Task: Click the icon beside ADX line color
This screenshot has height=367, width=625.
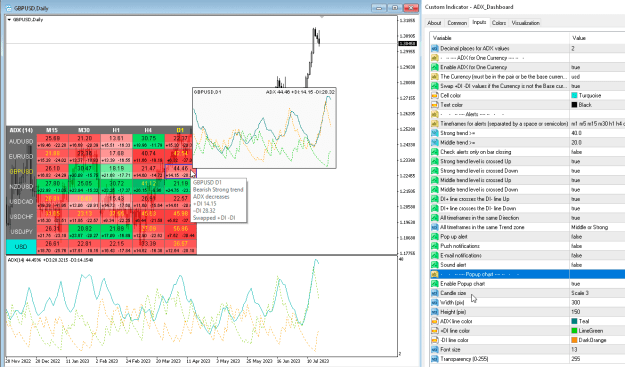Action: pos(435,321)
